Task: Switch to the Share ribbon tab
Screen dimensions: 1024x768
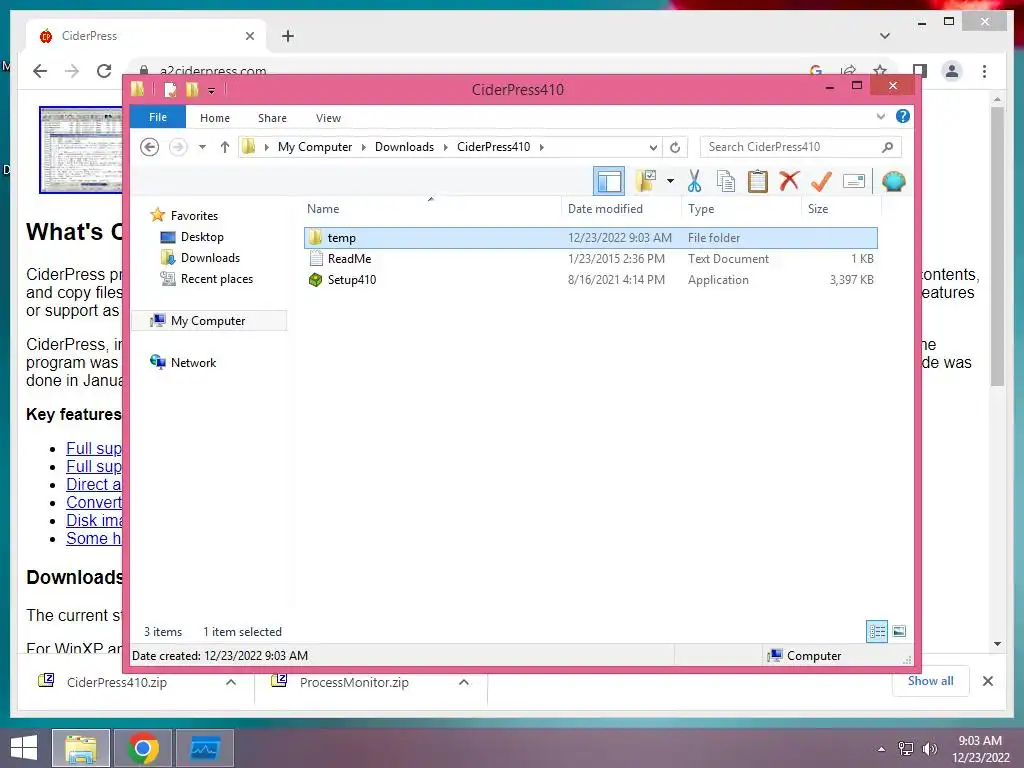Action: point(272,118)
